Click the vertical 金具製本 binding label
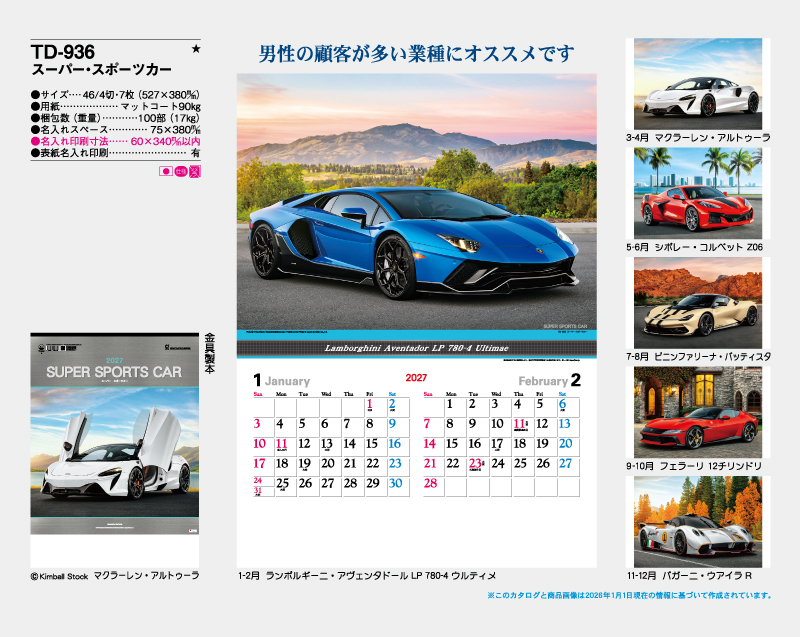800x637 pixels. pos(210,353)
